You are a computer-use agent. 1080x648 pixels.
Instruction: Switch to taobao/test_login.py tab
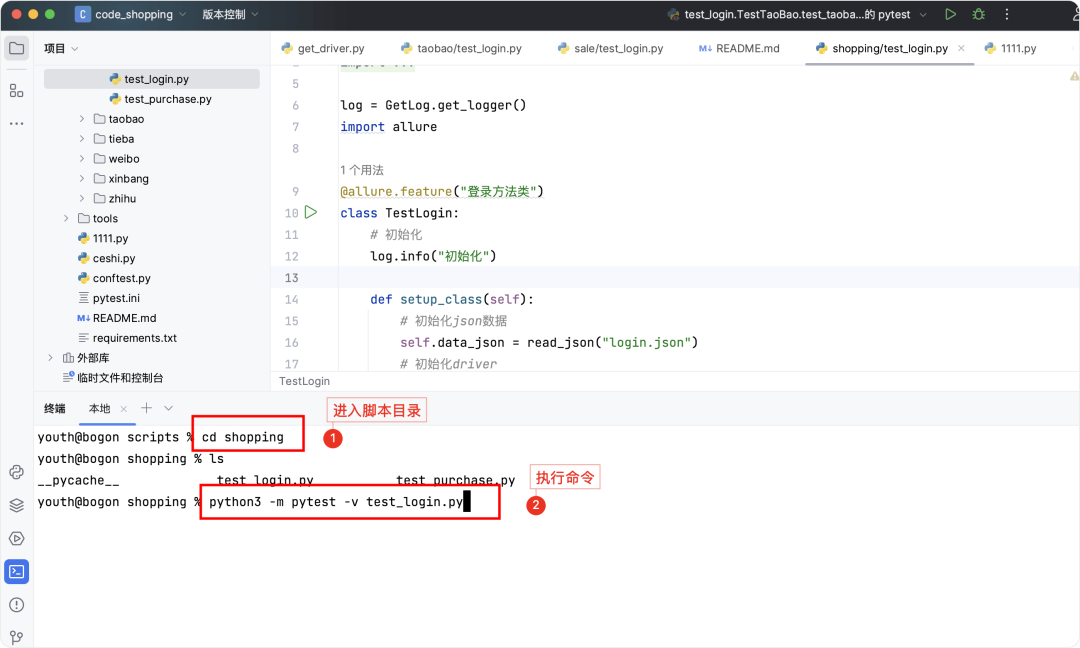pyautogui.click(x=461, y=48)
